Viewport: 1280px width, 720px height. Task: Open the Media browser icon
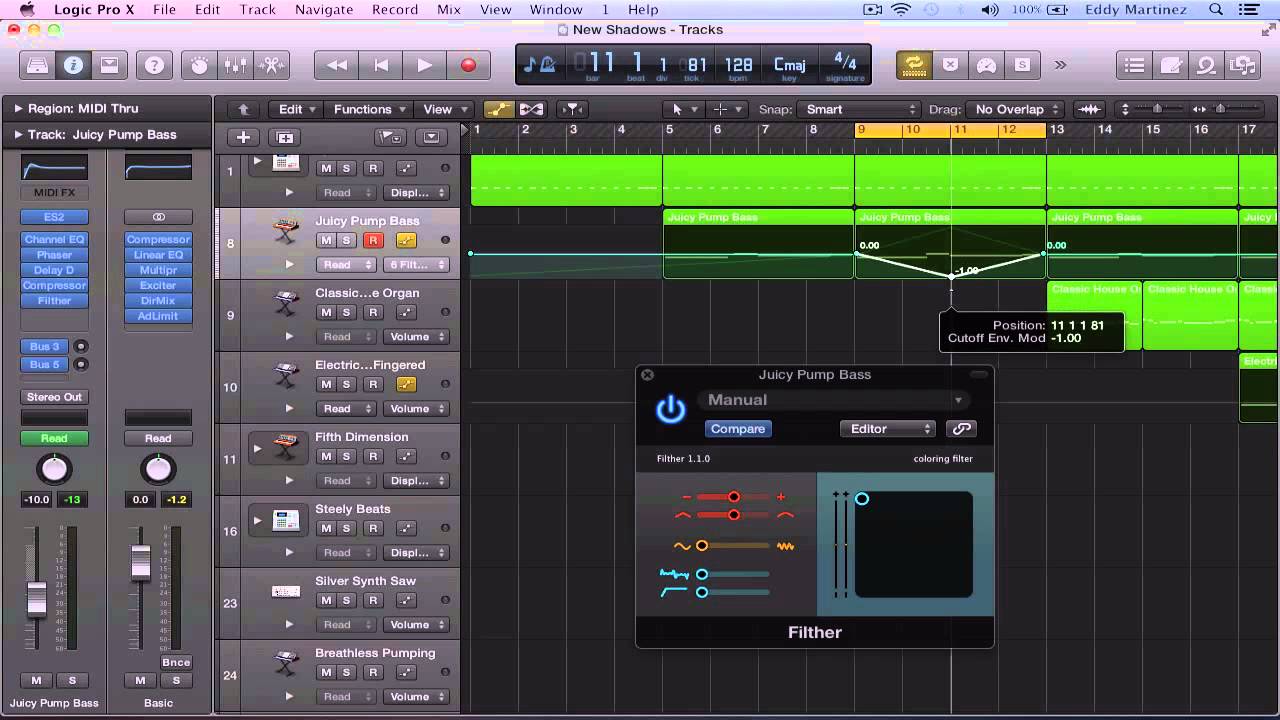point(1243,65)
